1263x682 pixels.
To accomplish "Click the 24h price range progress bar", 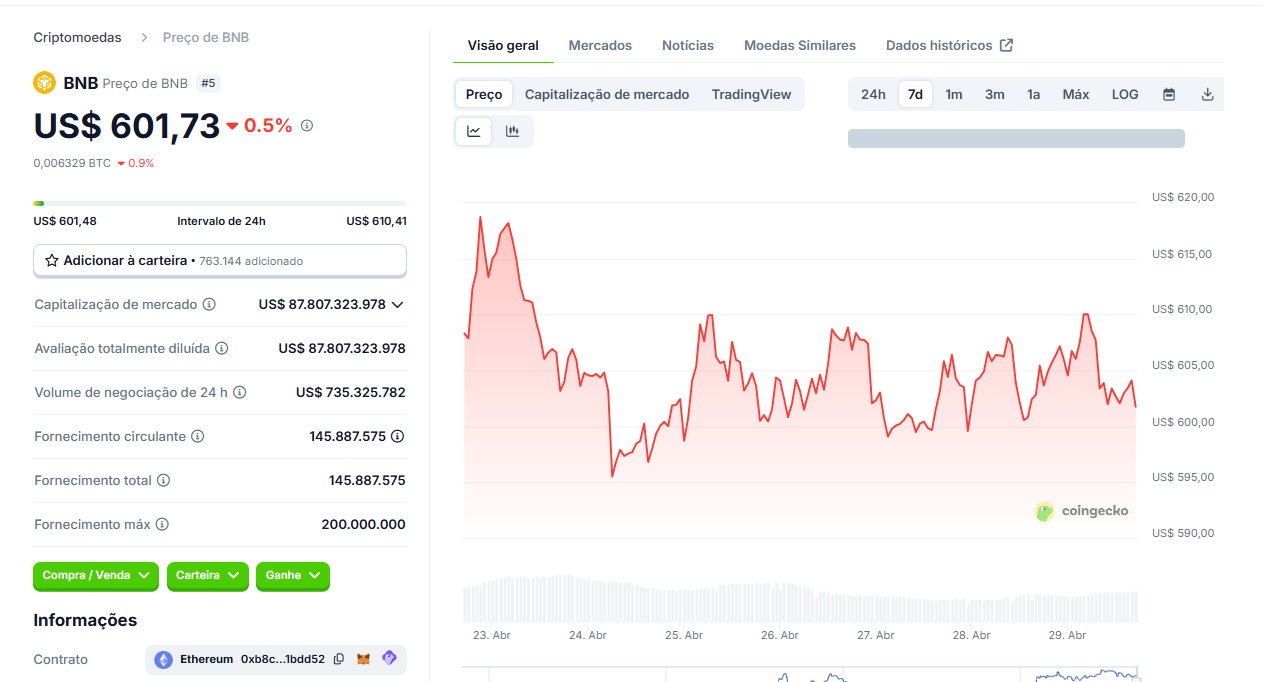I will coord(220,203).
